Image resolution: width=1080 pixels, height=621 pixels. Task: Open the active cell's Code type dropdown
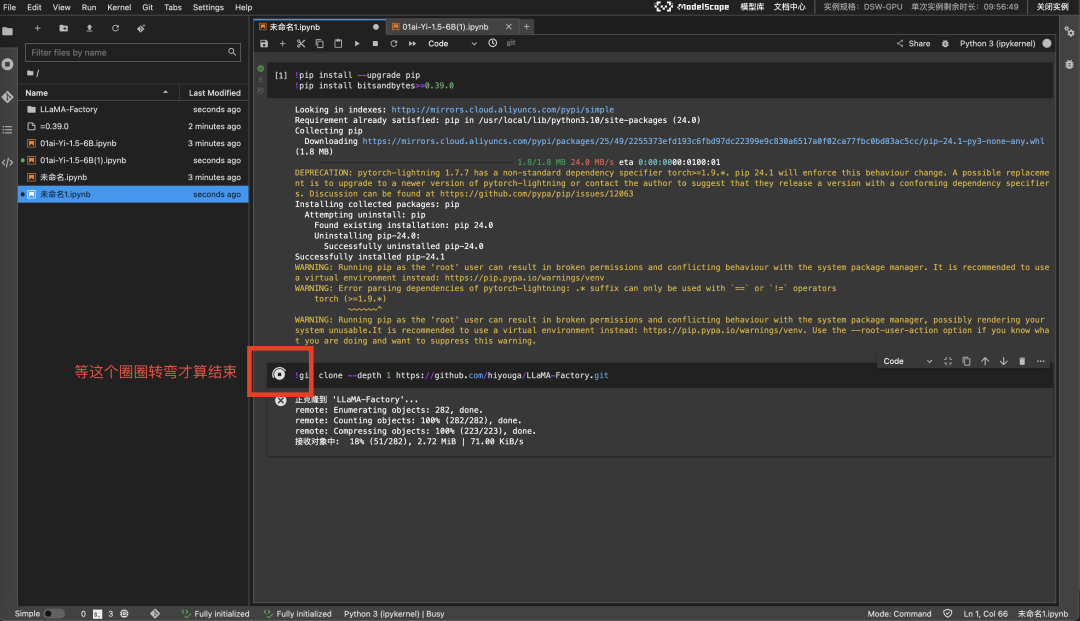click(x=908, y=361)
